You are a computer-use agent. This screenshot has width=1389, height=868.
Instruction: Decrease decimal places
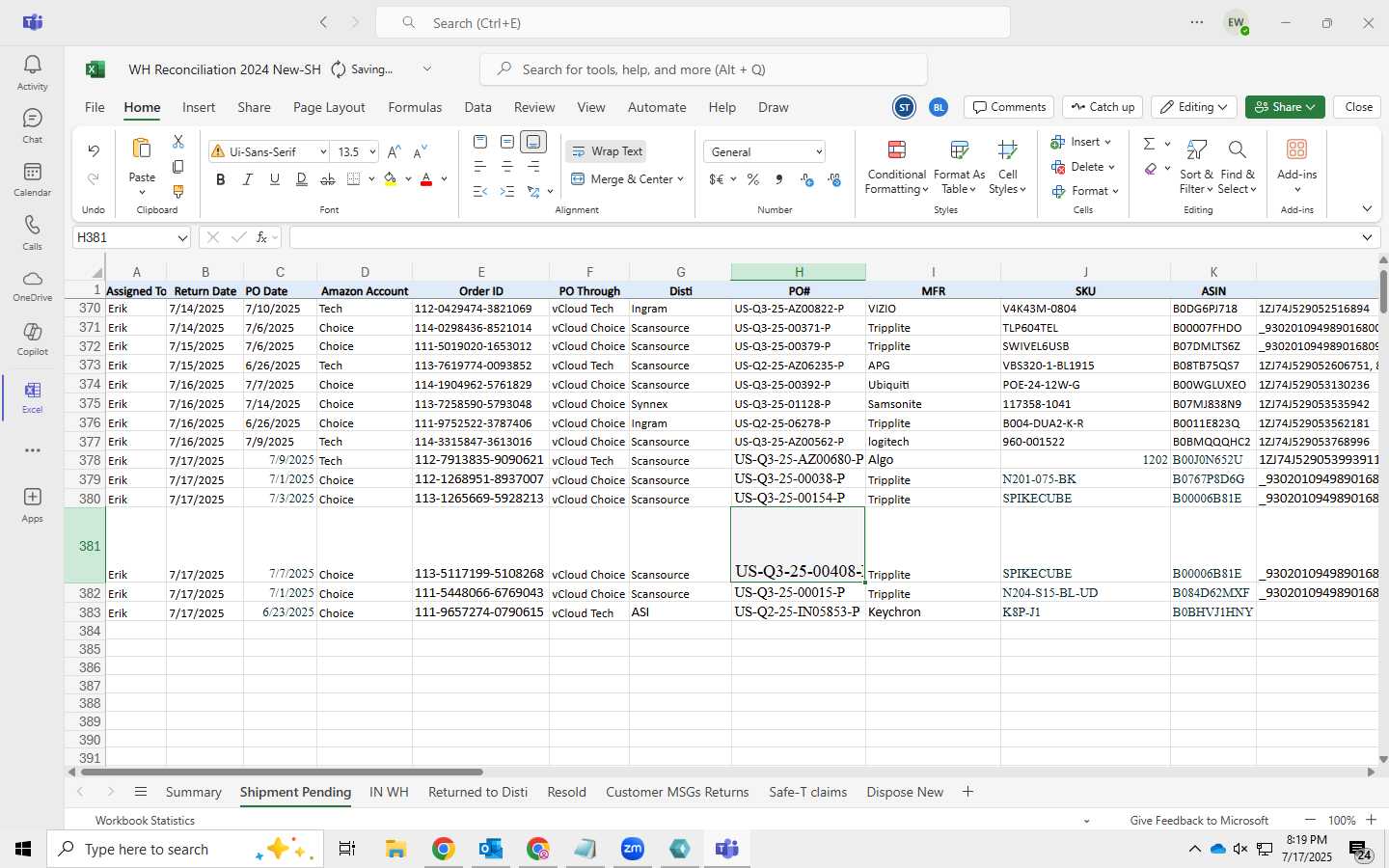point(834,179)
